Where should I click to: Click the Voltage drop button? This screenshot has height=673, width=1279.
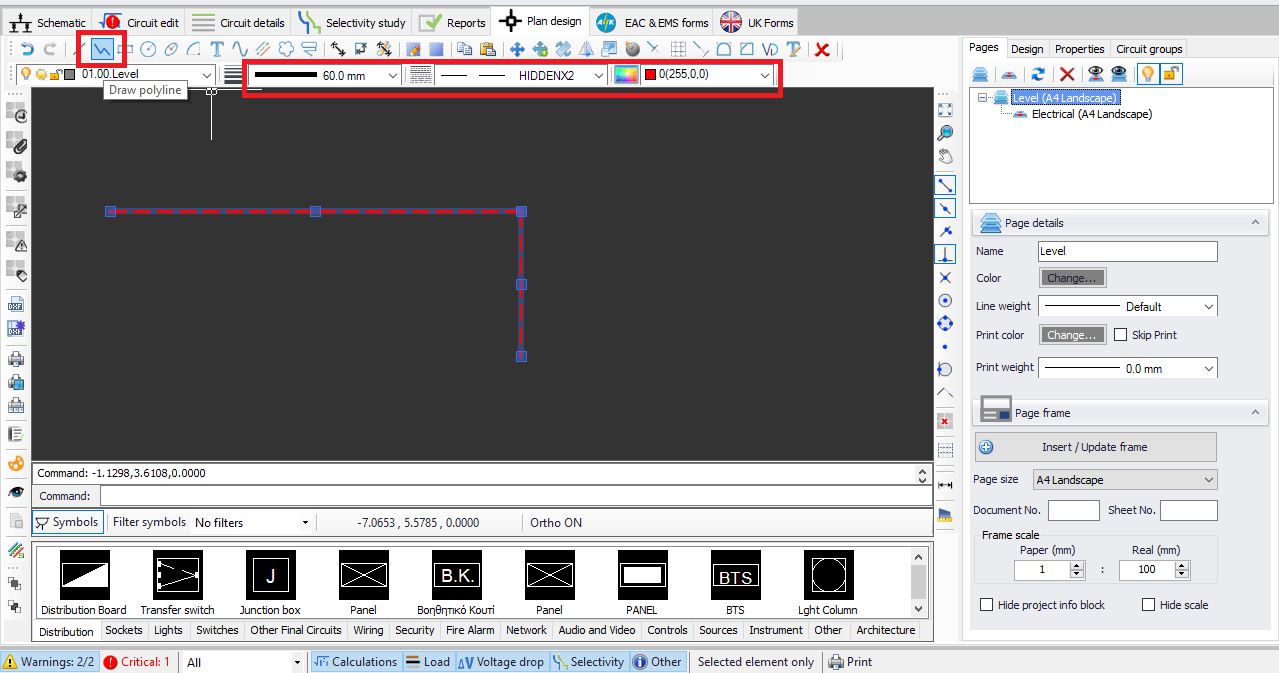click(502, 662)
